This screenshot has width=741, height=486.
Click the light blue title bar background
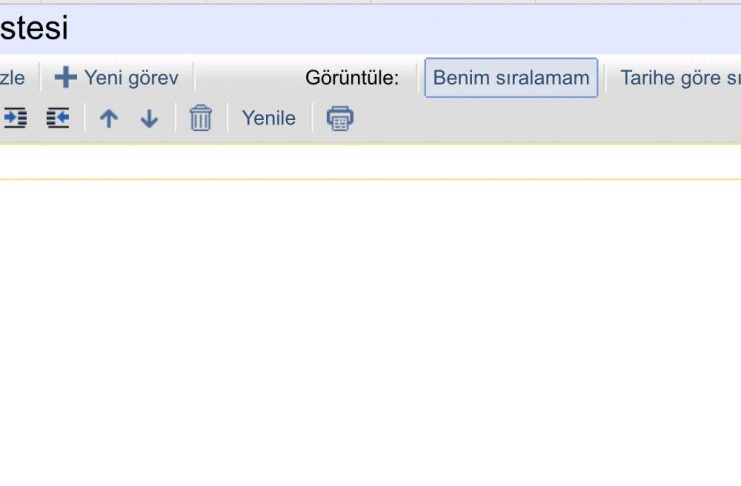pos(402,29)
